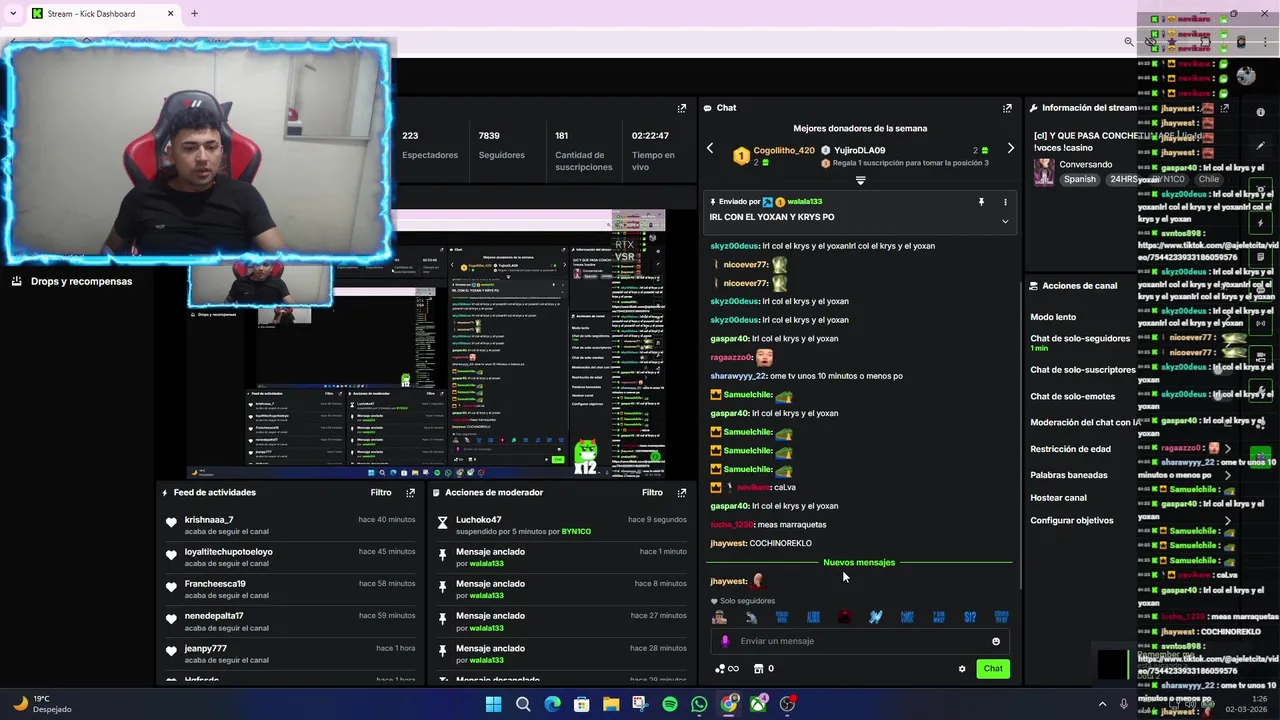1280x720 pixels.
Task: Open channel points infinity balance
Action: pos(727,669)
